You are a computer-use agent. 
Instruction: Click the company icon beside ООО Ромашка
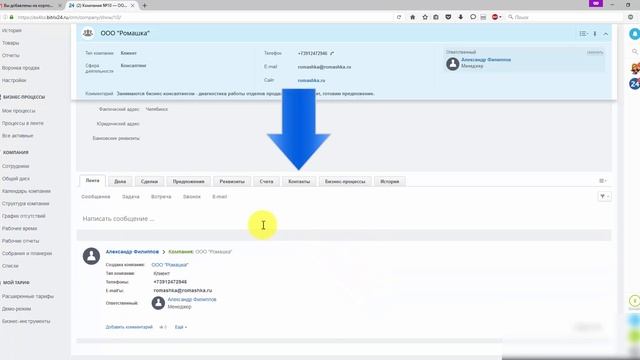pos(88,33)
